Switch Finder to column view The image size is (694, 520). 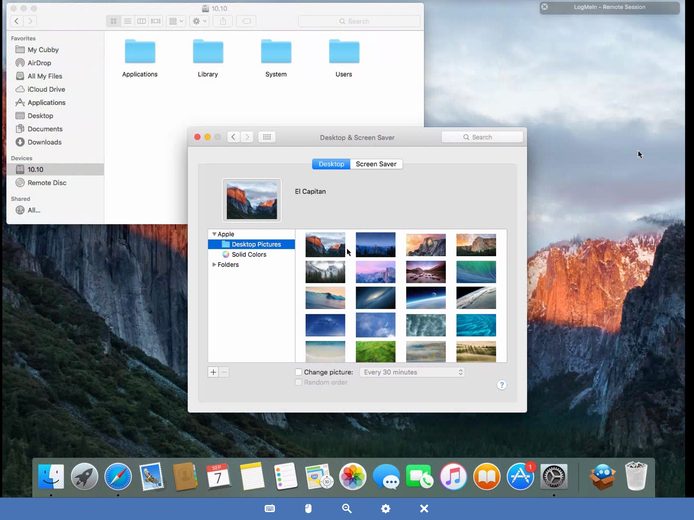click(x=142, y=21)
